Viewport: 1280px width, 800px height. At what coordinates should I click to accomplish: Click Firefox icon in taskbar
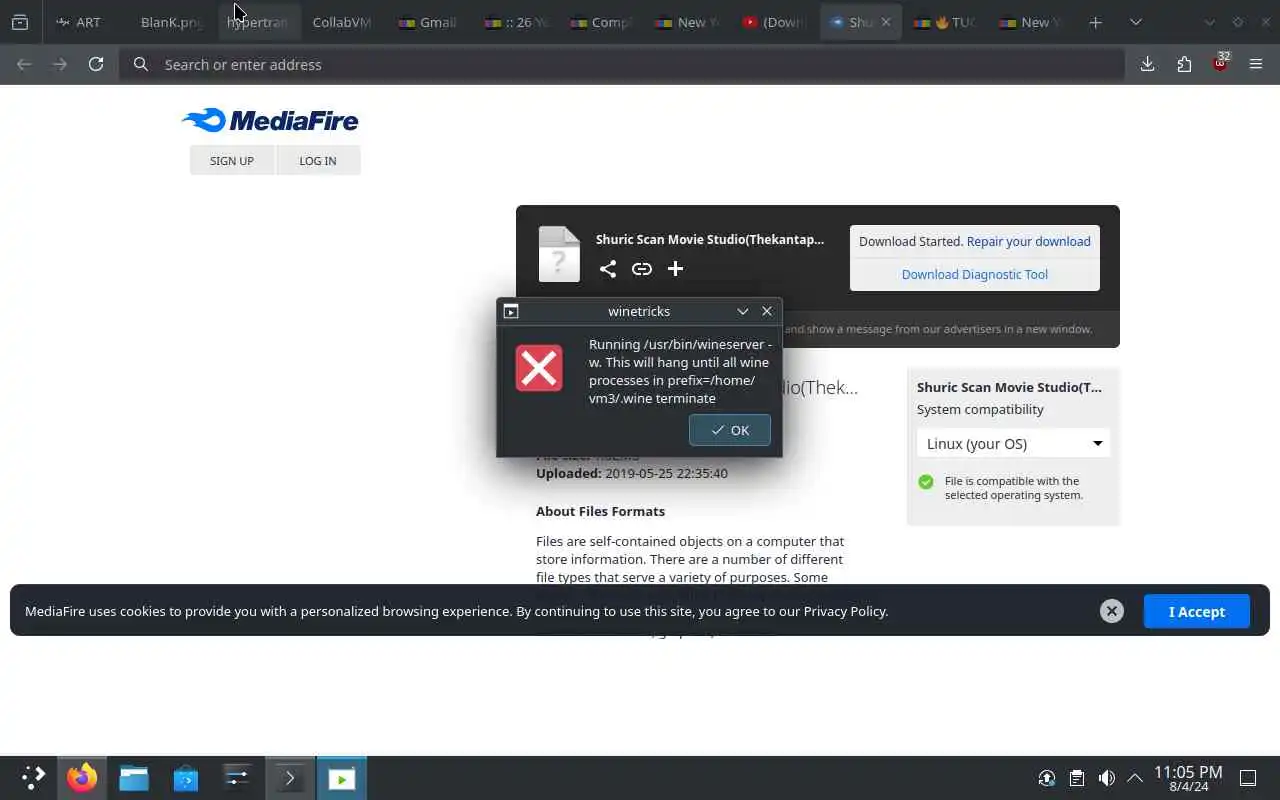coord(82,778)
